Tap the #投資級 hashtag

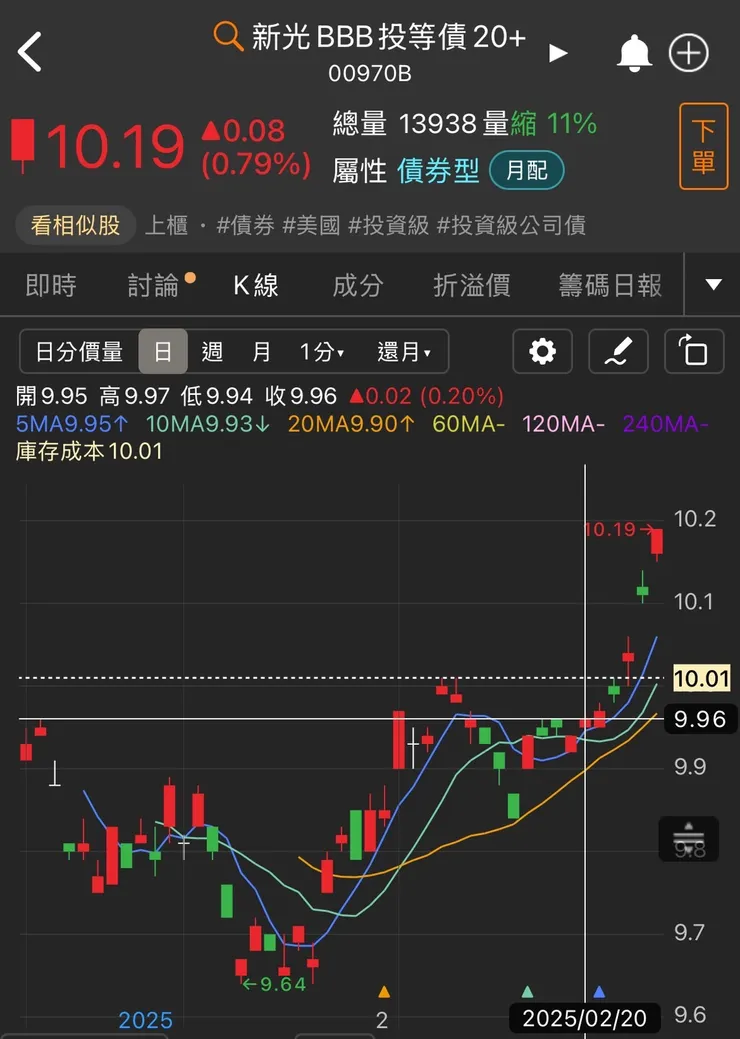(388, 225)
